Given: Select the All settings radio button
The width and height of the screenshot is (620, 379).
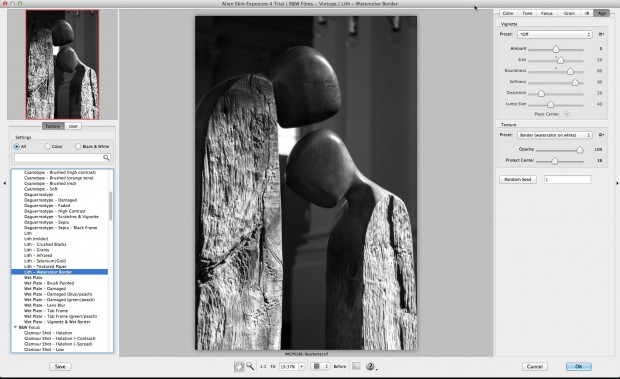Looking at the screenshot, I should 17,147.
